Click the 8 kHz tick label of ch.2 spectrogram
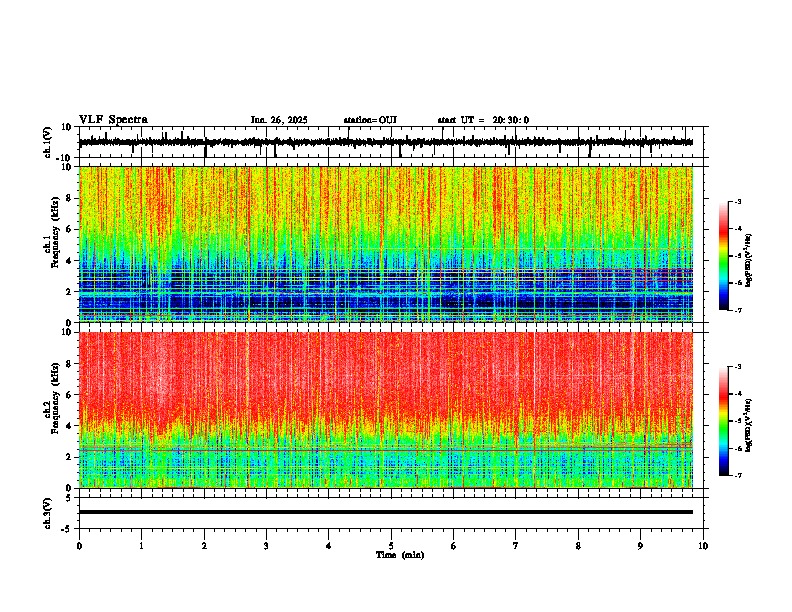 coord(69,364)
